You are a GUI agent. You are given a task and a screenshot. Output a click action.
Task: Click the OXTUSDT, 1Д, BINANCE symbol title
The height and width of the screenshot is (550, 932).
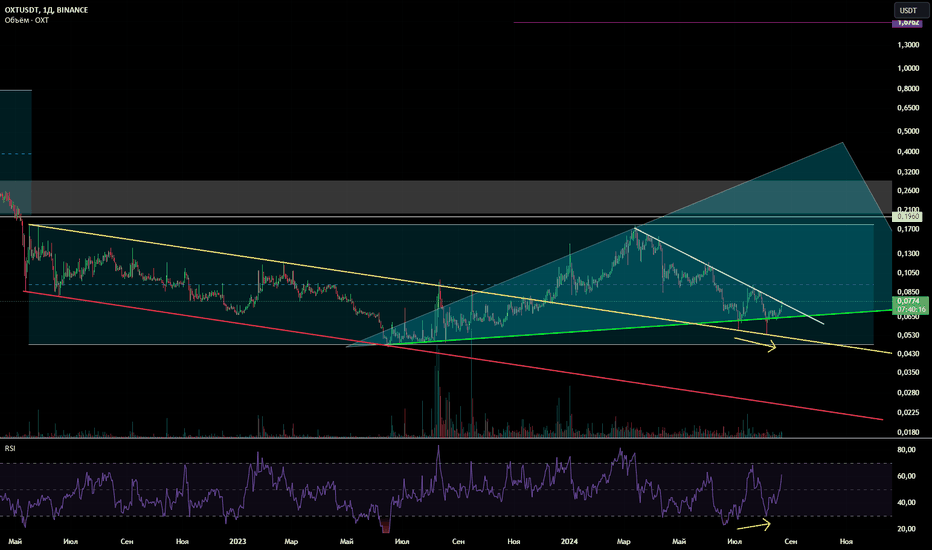coord(46,10)
